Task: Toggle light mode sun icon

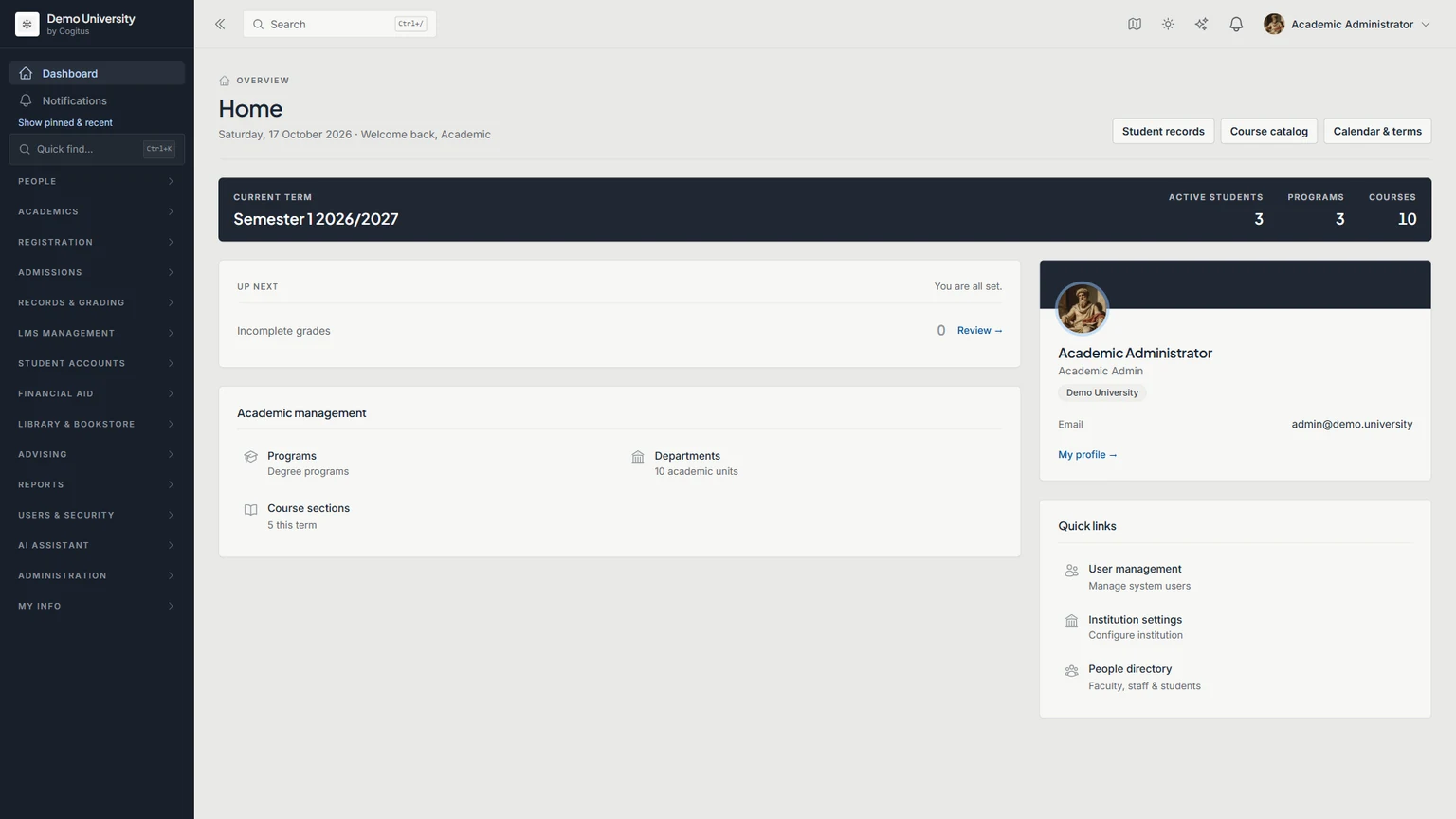Action: tap(1168, 25)
